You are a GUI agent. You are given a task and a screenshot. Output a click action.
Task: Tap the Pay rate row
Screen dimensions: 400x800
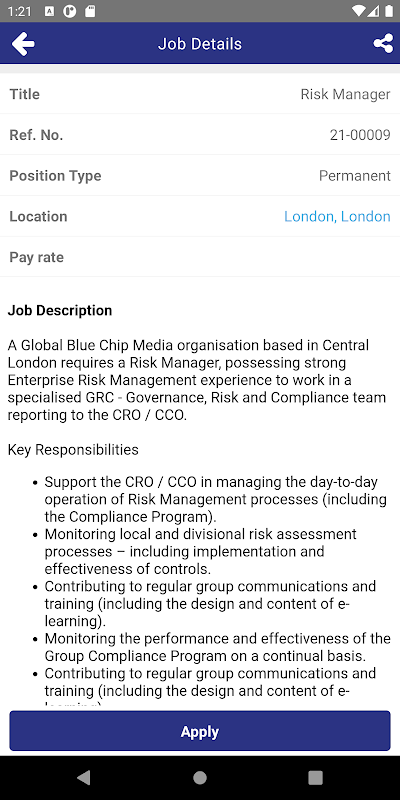(200, 257)
